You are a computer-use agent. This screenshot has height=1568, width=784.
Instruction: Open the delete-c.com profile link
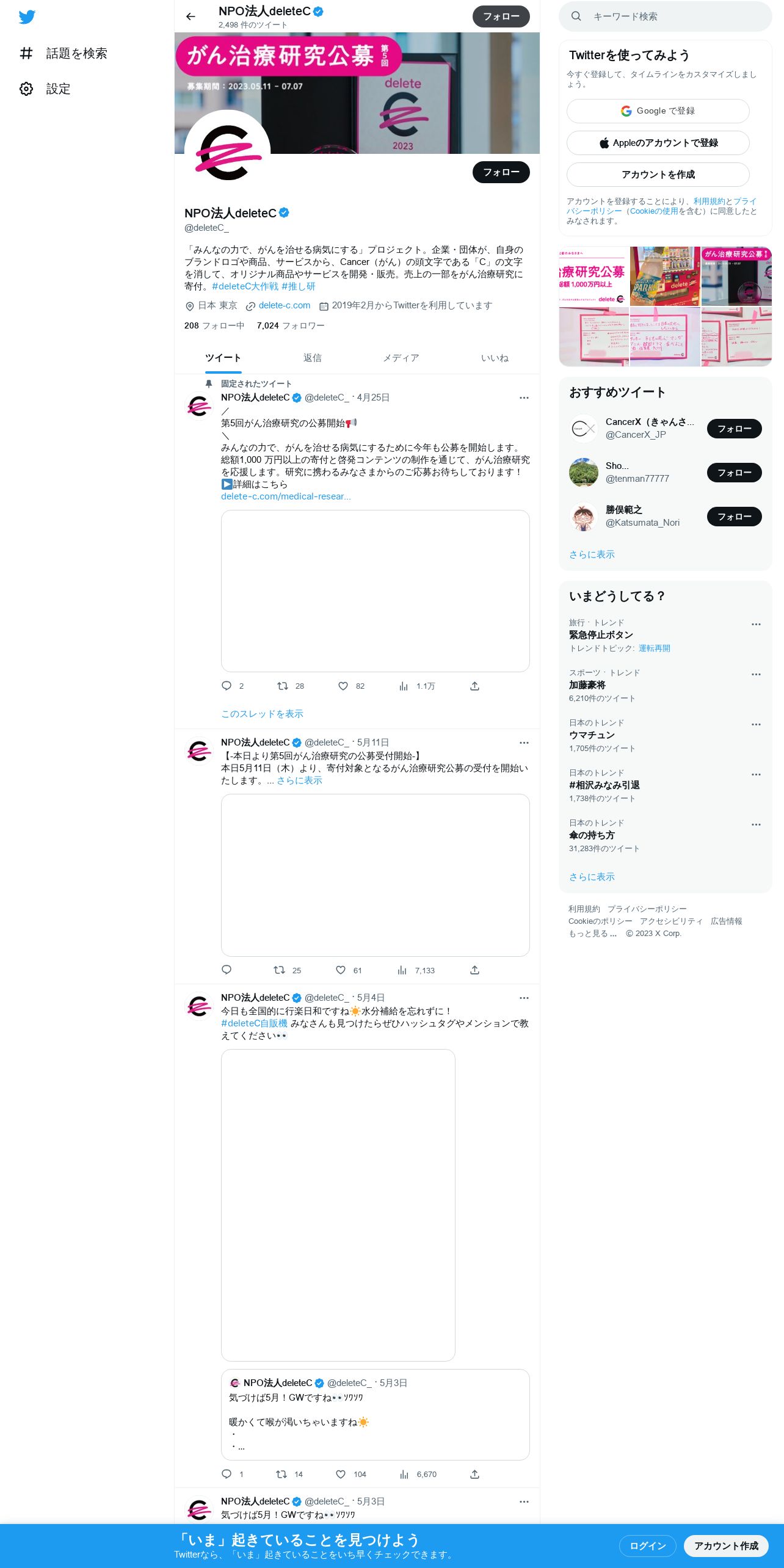285,305
